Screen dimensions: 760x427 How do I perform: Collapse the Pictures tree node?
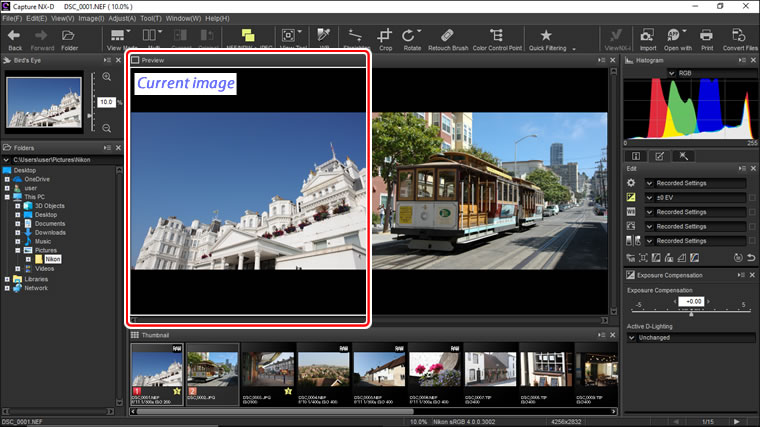(17, 250)
